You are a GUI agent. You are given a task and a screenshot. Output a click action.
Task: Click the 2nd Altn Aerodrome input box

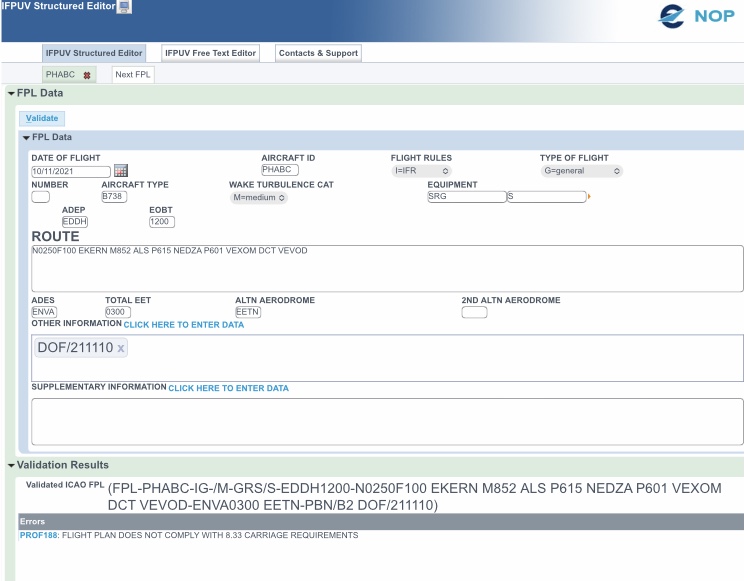click(x=474, y=312)
